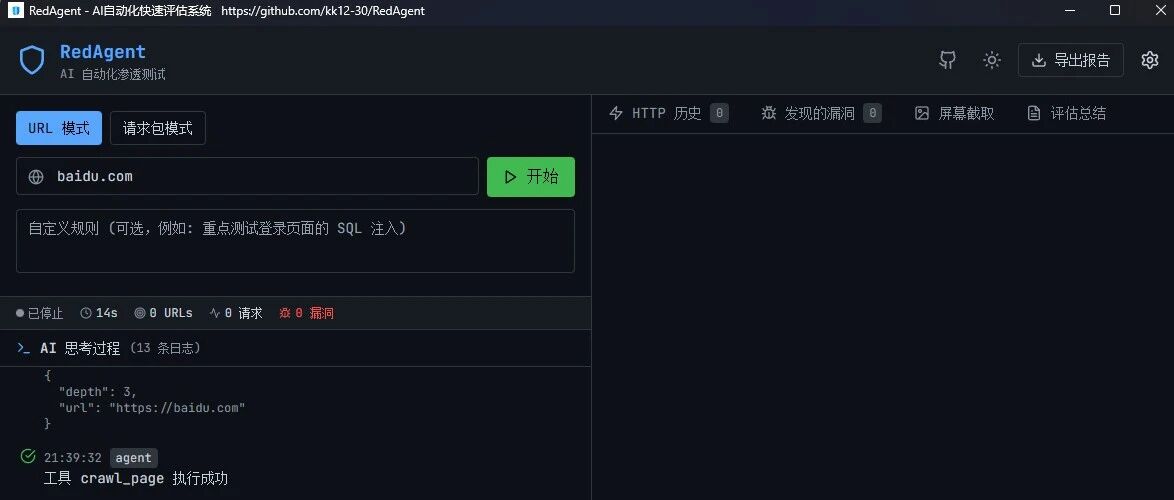Start scan with the 开始 button
Image resolution: width=1174 pixels, height=500 pixels.
click(x=531, y=177)
